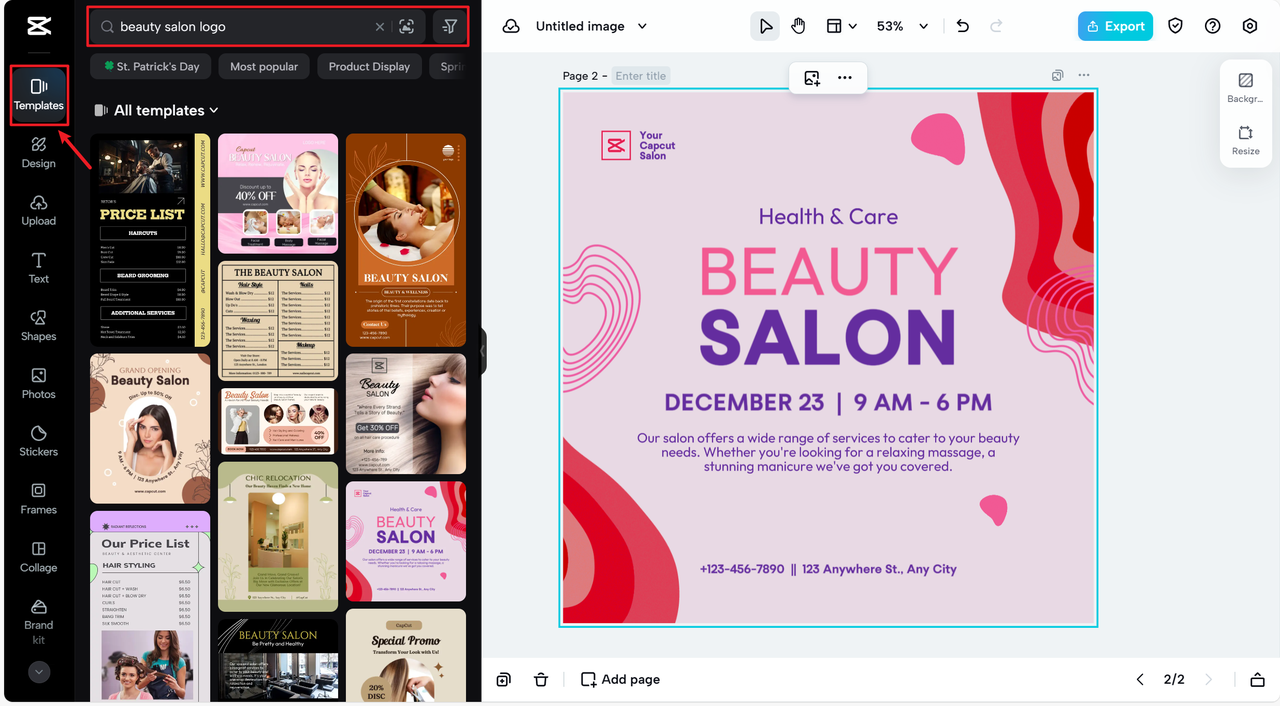Choose the Special Promo template
The image size is (1280, 706).
[x=406, y=655]
